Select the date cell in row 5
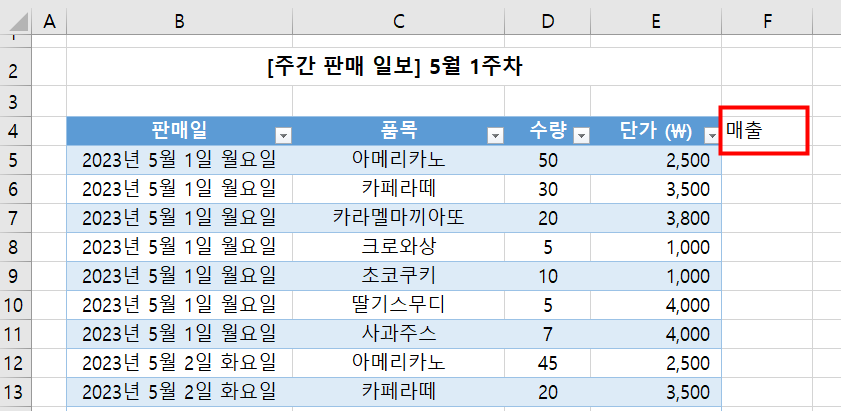 [x=180, y=160]
